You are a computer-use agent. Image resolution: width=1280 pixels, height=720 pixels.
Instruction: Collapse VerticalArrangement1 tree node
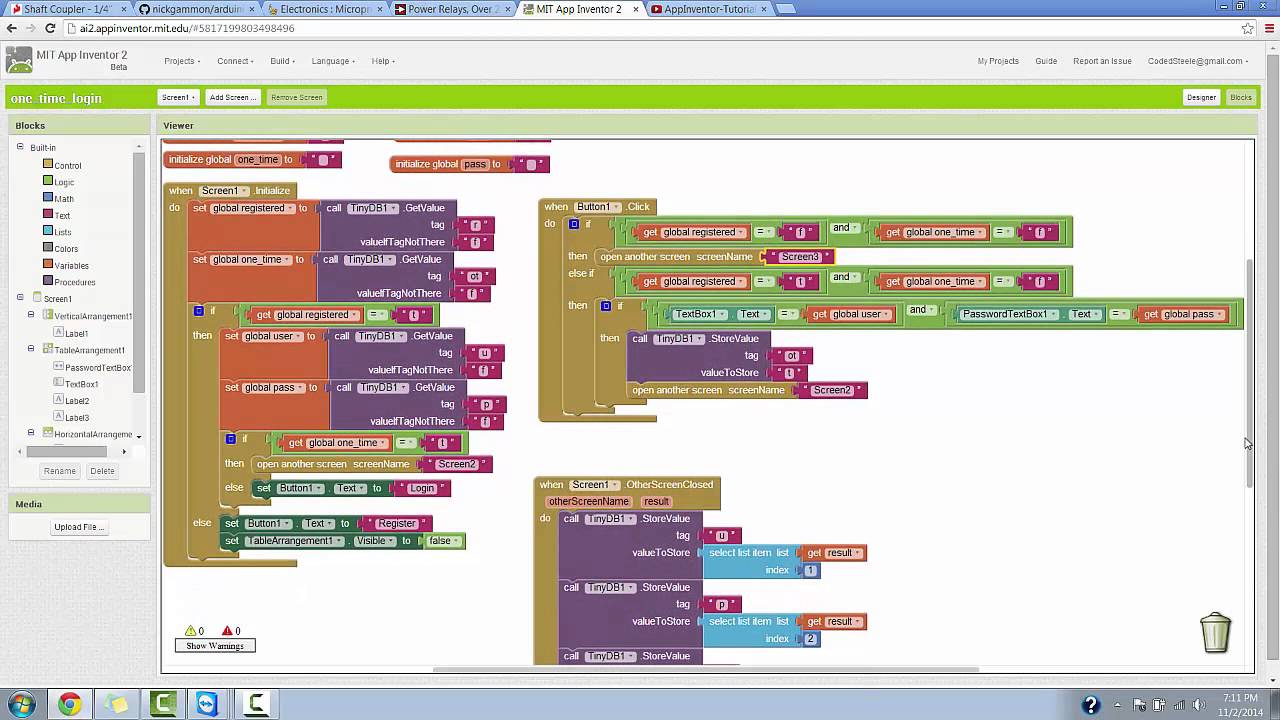[31, 315]
